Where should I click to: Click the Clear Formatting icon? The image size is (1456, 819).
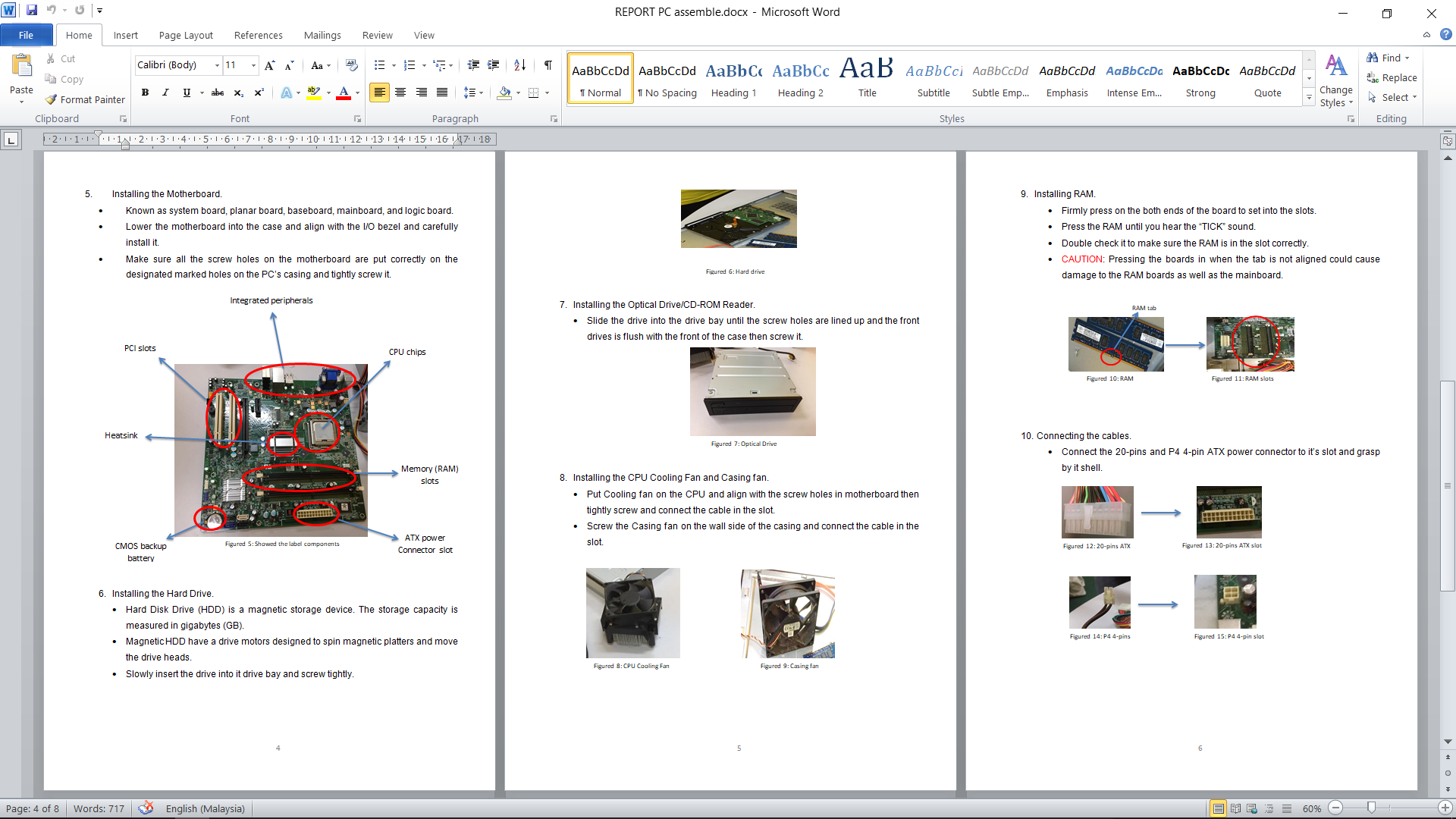351,65
